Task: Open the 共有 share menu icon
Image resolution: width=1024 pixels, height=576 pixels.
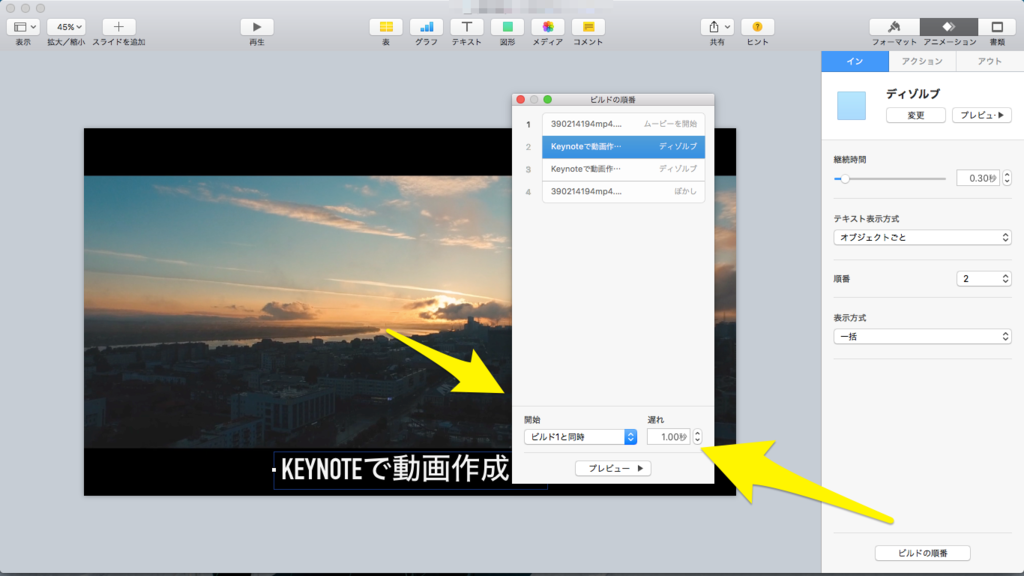Action: (x=713, y=27)
